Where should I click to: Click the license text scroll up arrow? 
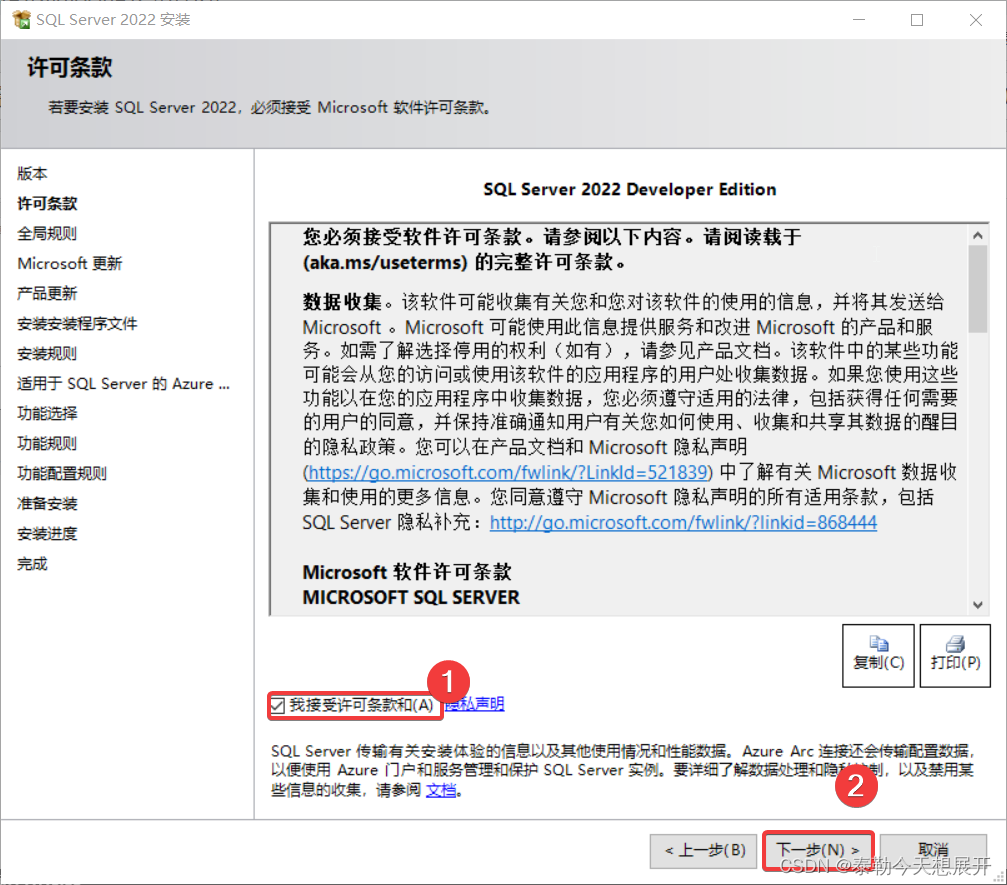(977, 236)
